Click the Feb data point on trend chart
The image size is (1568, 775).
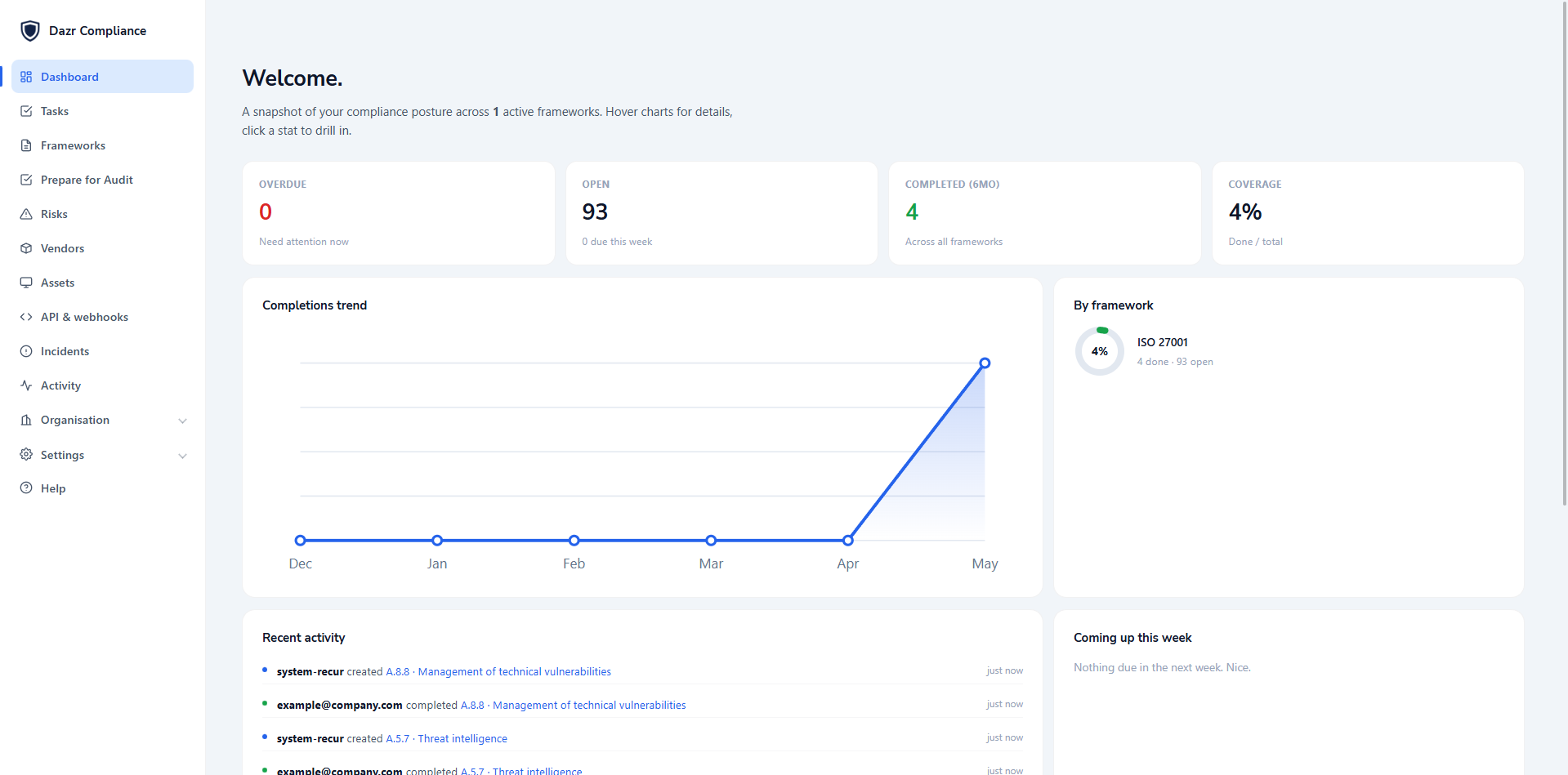574,541
